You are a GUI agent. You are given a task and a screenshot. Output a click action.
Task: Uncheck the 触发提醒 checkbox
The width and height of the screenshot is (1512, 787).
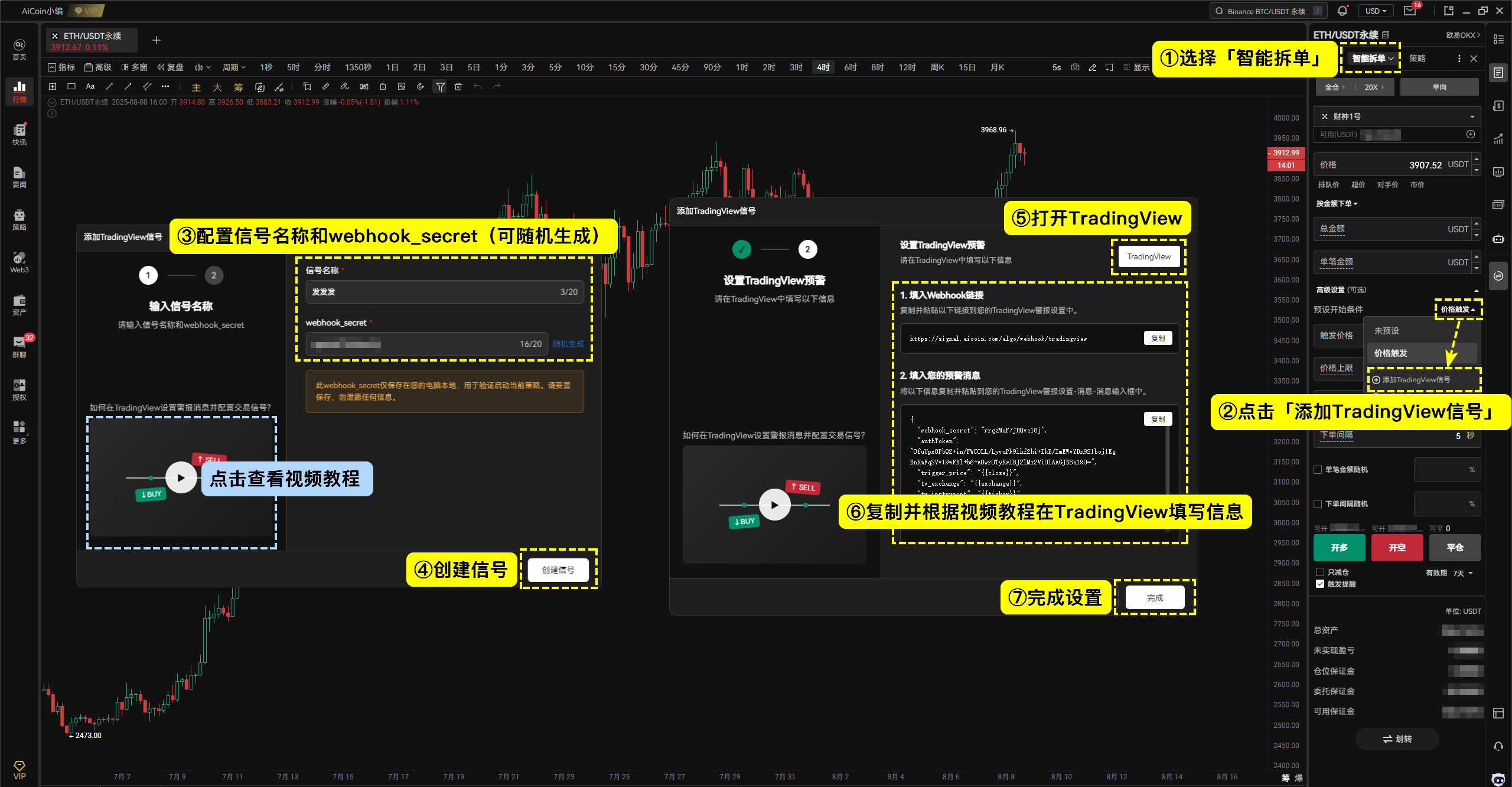click(x=1320, y=584)
